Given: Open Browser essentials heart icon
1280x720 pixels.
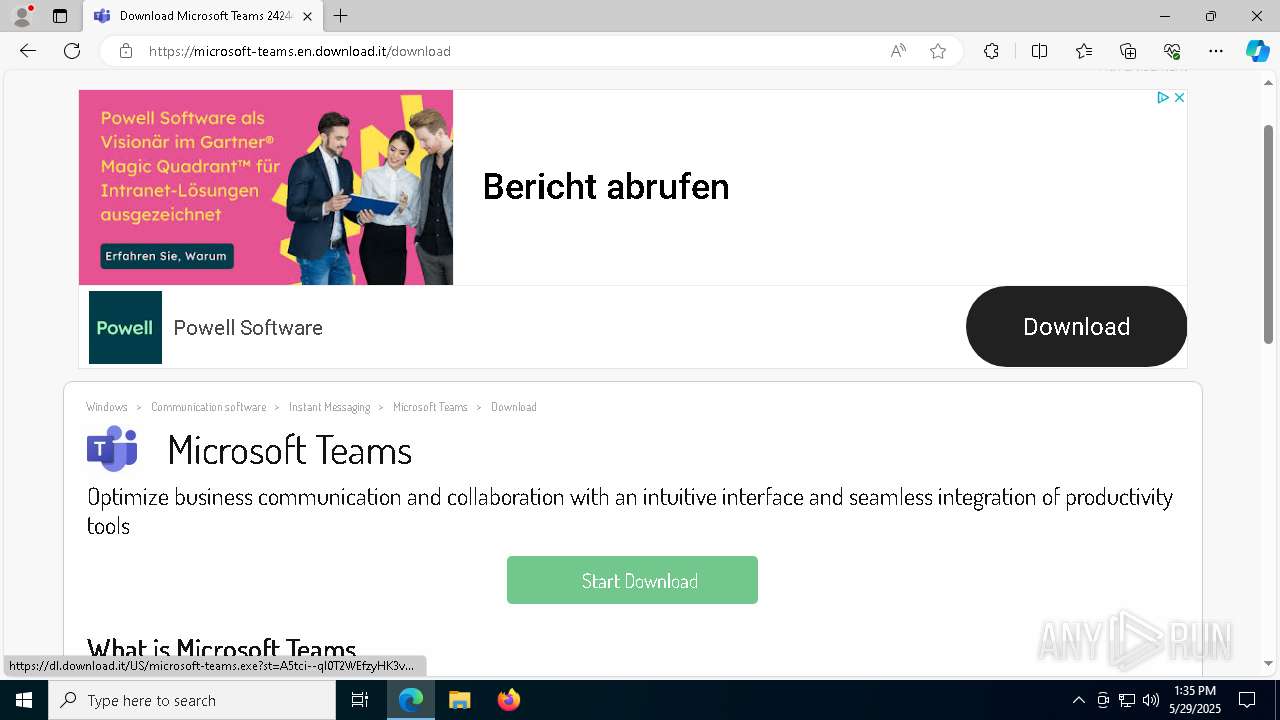Looking at the screenshot, I should pos(1172,51).
